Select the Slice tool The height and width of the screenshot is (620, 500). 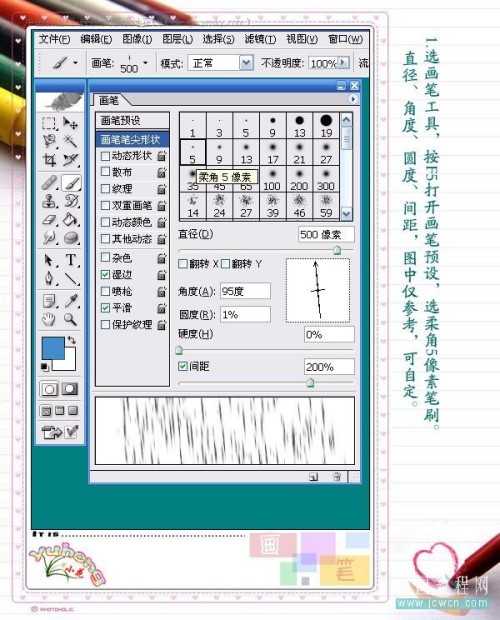71,160
